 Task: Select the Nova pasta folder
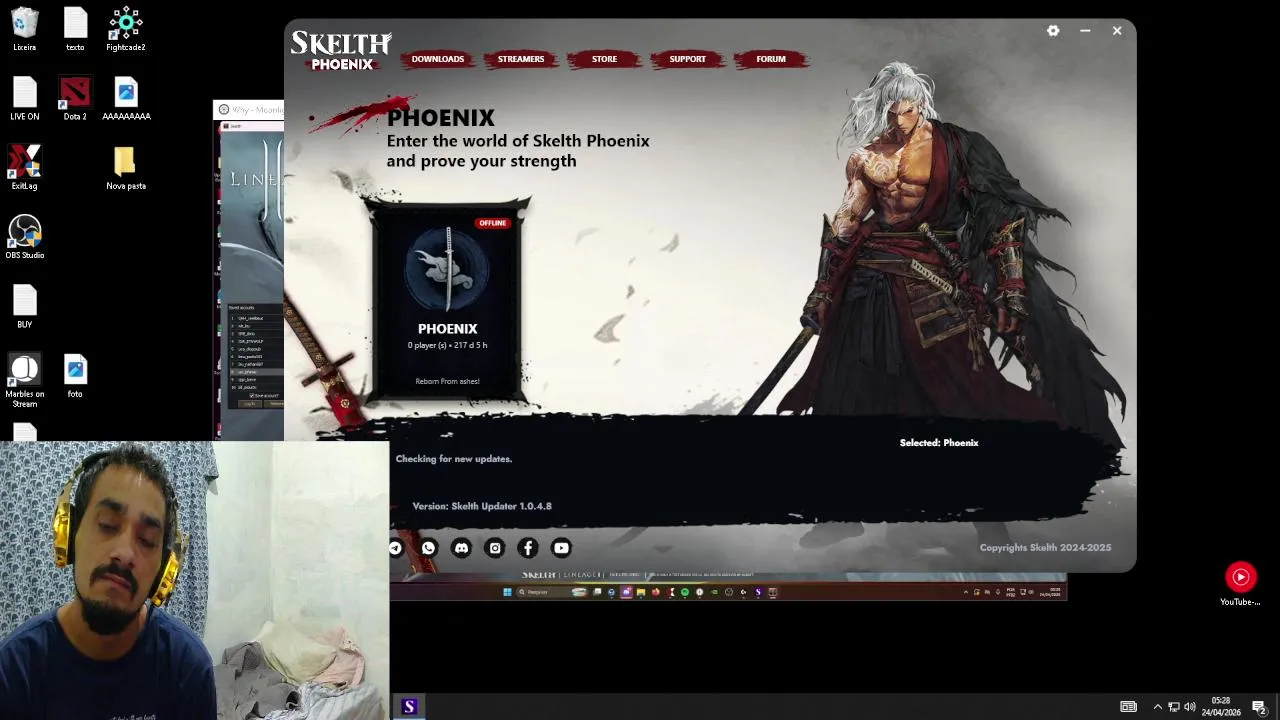[x=126, y=168]
